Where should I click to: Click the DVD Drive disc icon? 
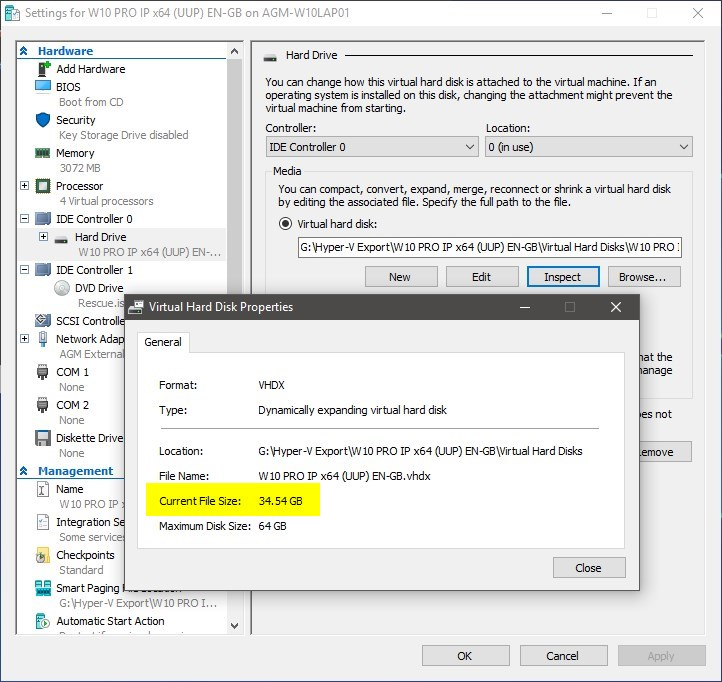(x=62, y=288)
